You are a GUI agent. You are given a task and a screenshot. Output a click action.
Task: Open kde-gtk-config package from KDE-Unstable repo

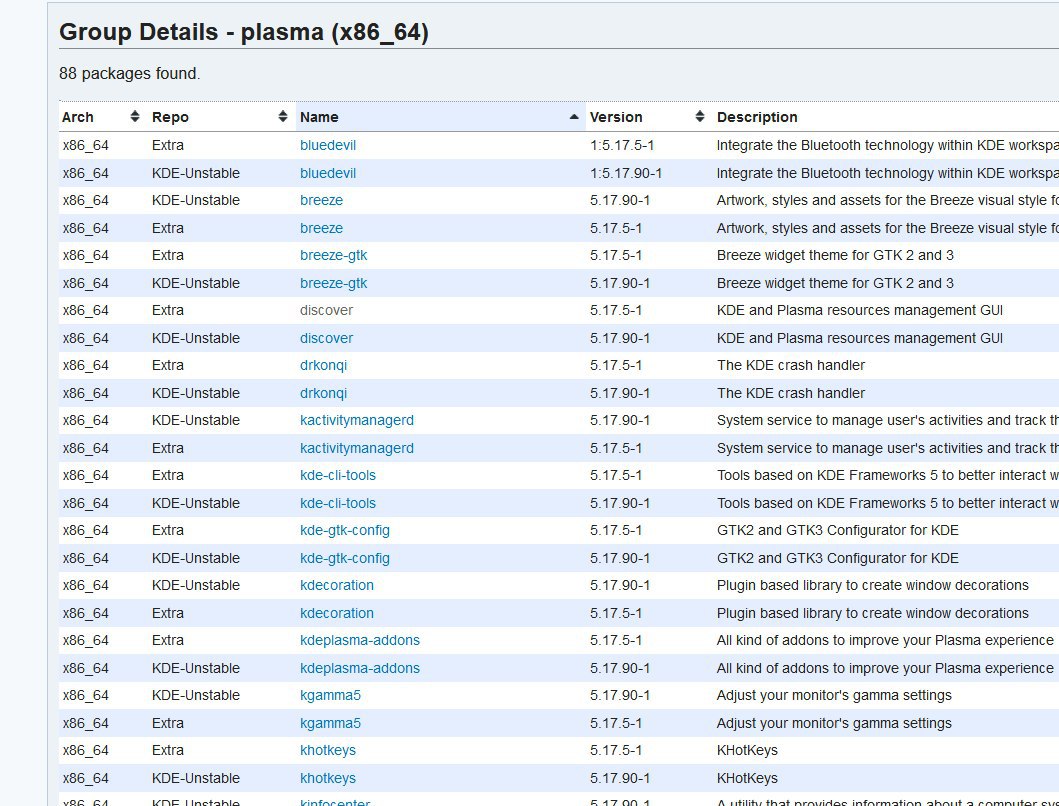(x=344, y=558)
